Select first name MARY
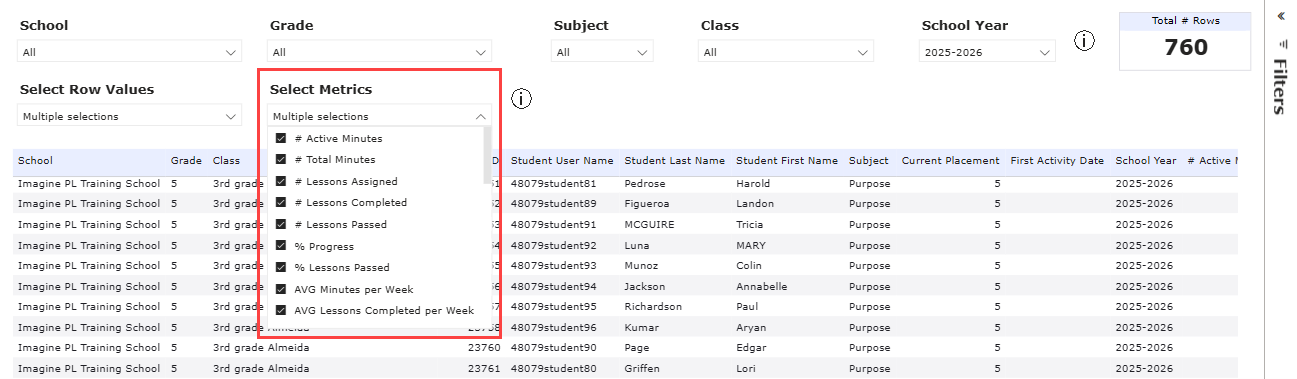The width and height of the screenshot is (1297, 379). coord(752,245)
